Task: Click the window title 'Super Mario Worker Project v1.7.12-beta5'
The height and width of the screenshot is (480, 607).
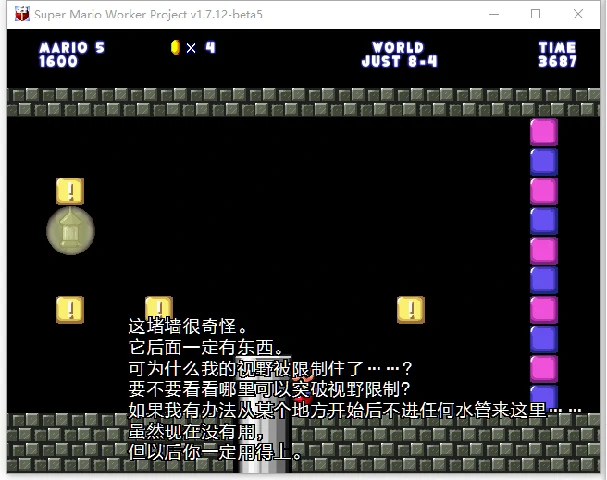Action: tap(148, 14)
